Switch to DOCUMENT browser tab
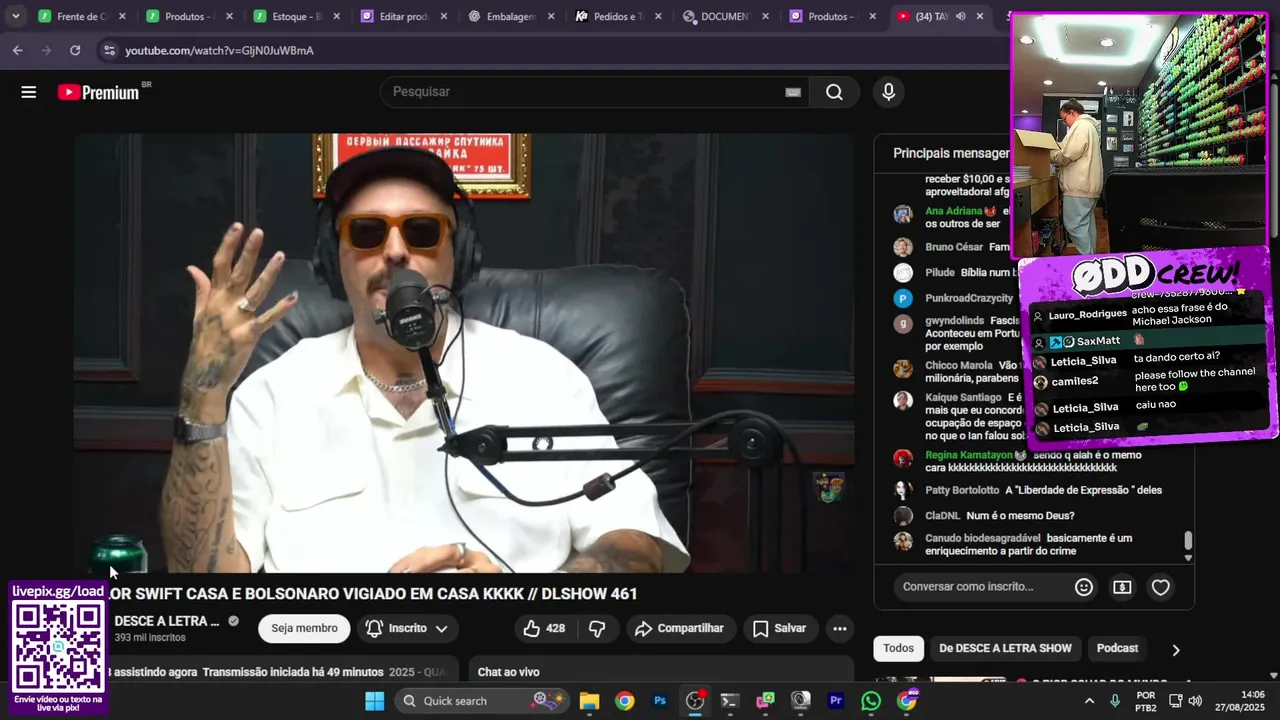Screen dimensions: 1280x720 click(727, 16)
